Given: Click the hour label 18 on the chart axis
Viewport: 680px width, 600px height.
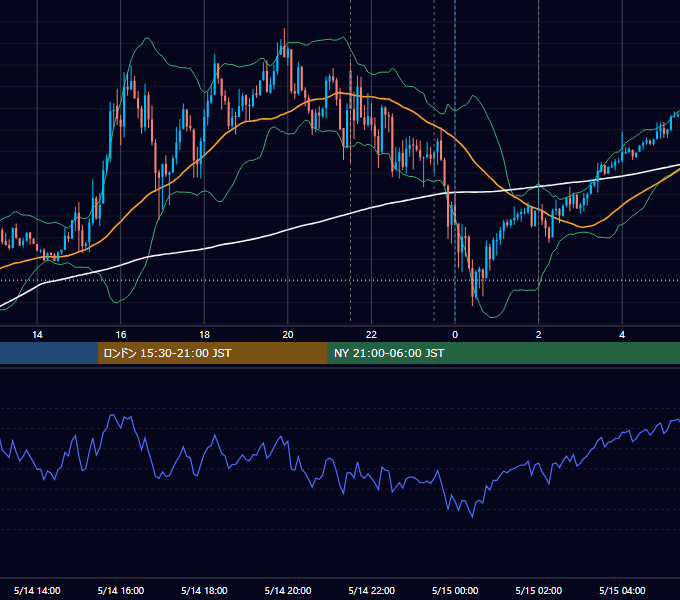Looking at the screenshot, I should click(204, 335).
